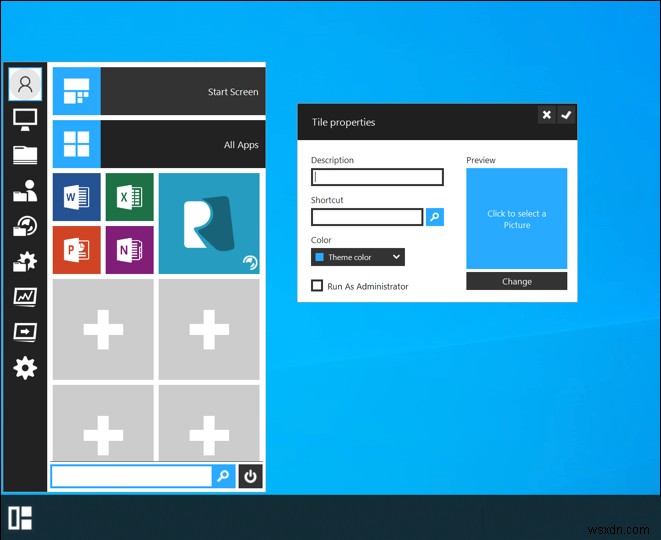This screenshot has width=661, height=540.
Task: Cancel Tile properties with X button
Action: click(x=547, y=115)
